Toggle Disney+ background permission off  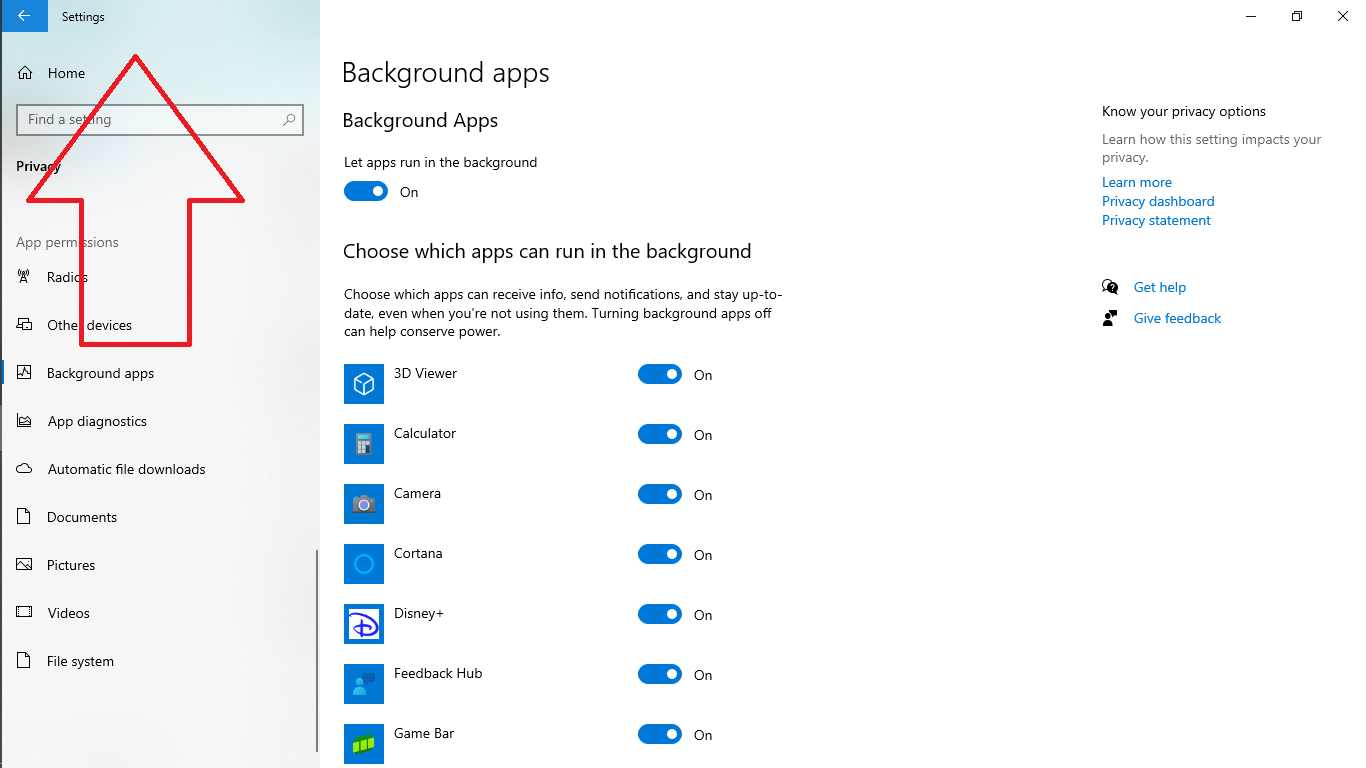tap(660, 614)
